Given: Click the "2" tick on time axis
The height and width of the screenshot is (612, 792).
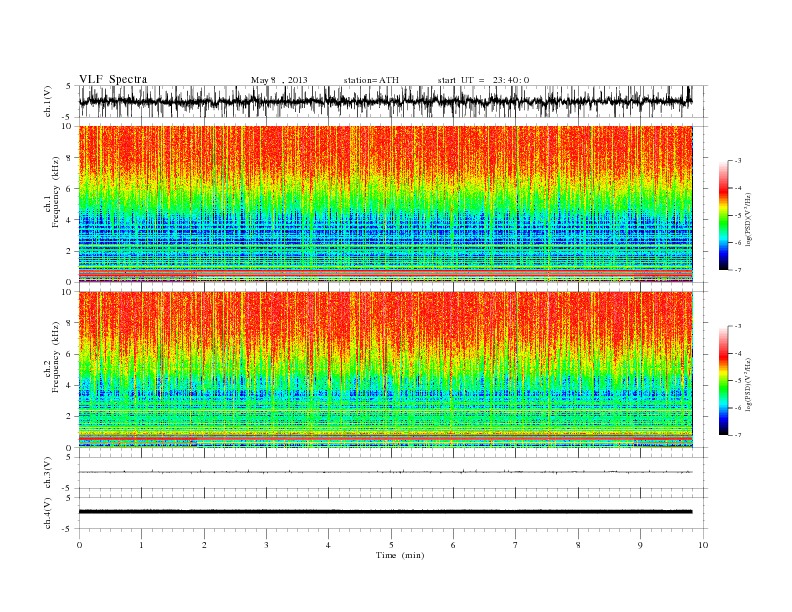Looking at the screenshot, I should coord(204,545).
